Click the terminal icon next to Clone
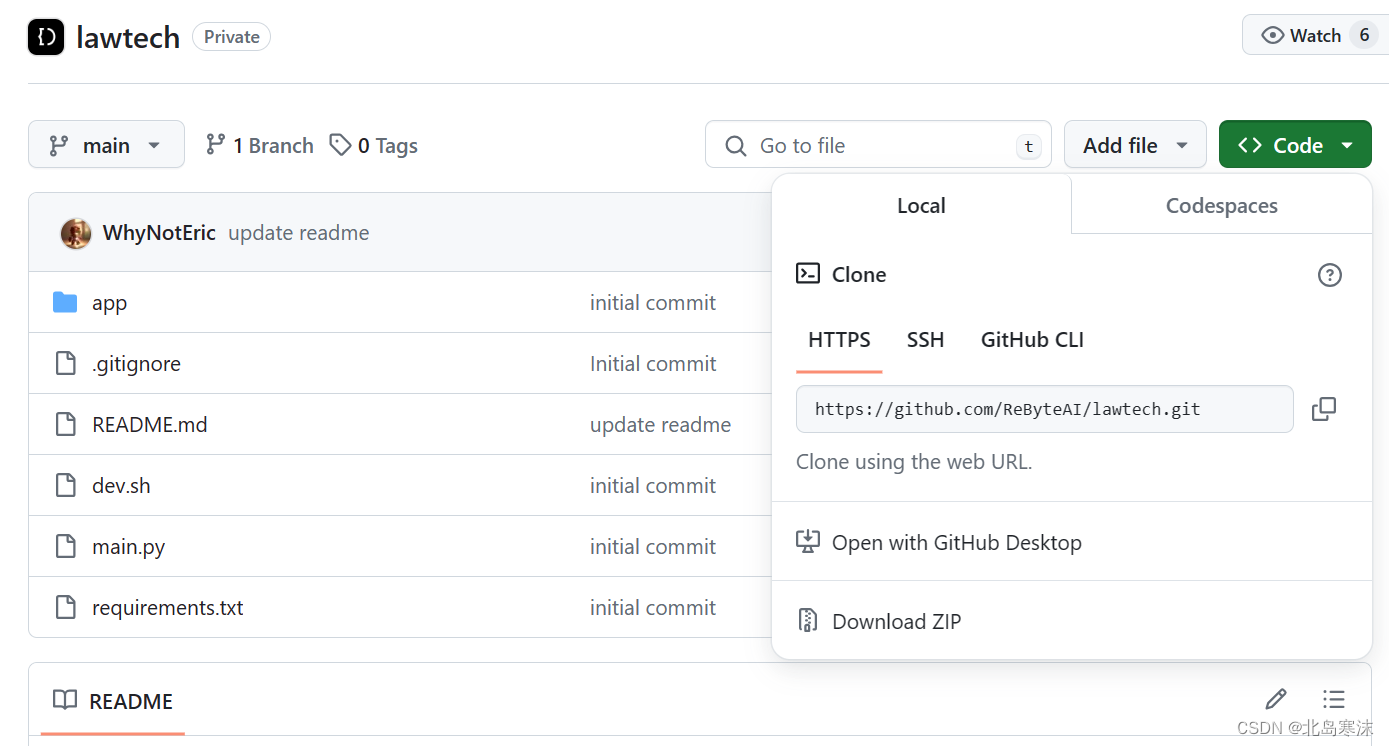Screen dimensions: 1389x746 coord(808,273)
